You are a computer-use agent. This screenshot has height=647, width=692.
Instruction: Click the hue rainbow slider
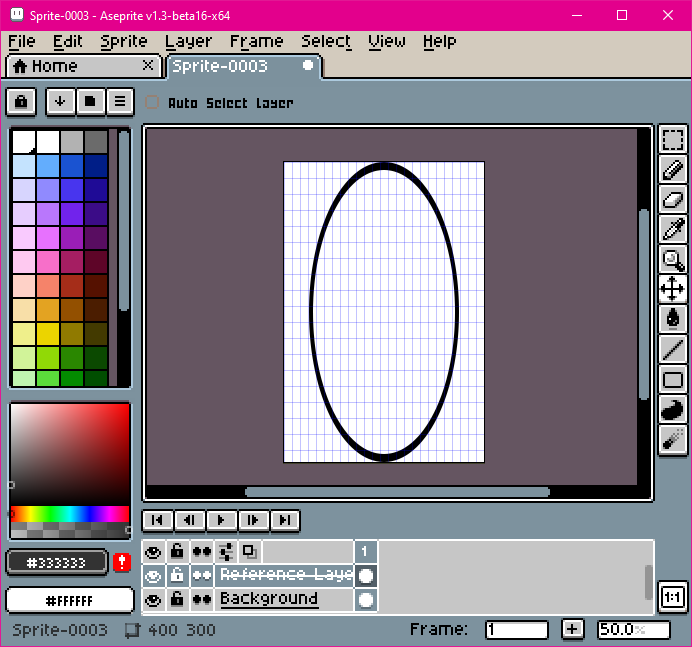(x=70, y=514)
